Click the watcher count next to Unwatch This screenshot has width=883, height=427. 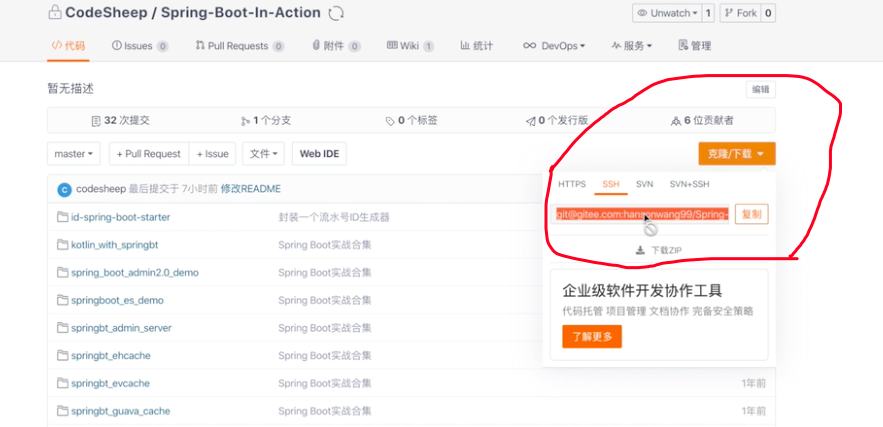coord(708,13)
